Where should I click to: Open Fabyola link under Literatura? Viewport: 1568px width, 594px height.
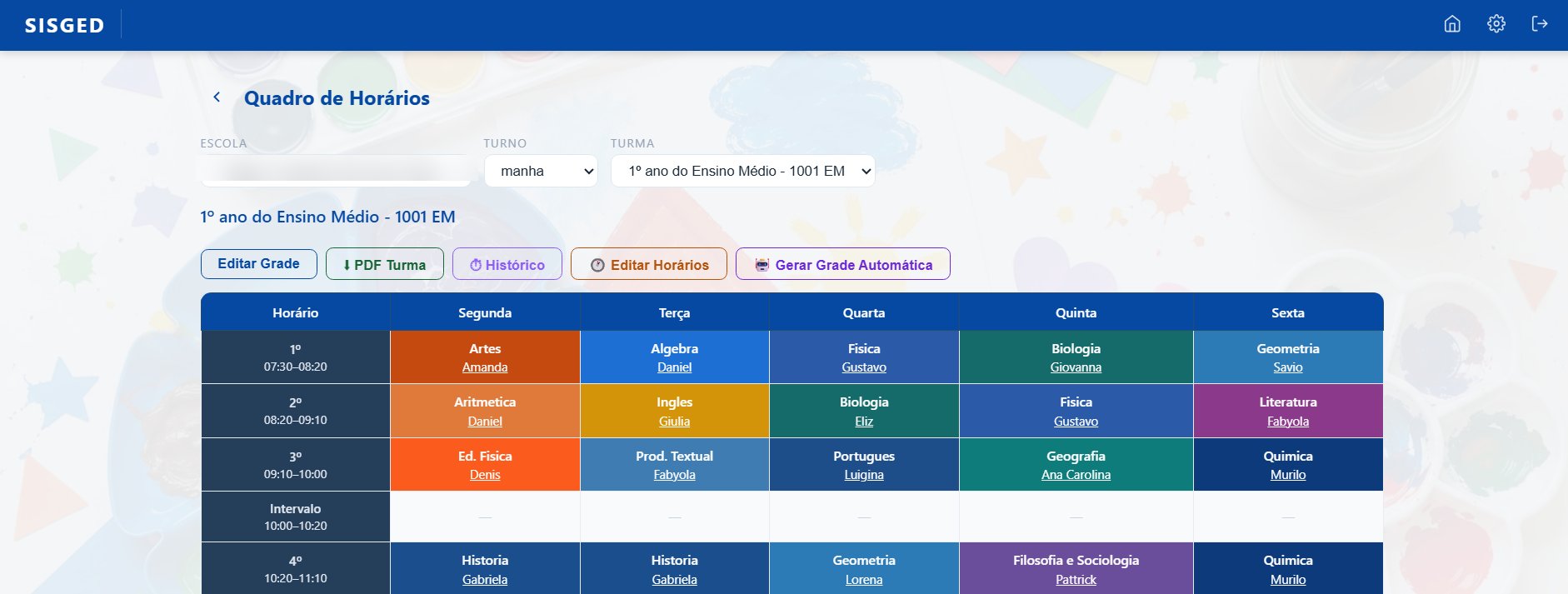(x=1288, y=422)
